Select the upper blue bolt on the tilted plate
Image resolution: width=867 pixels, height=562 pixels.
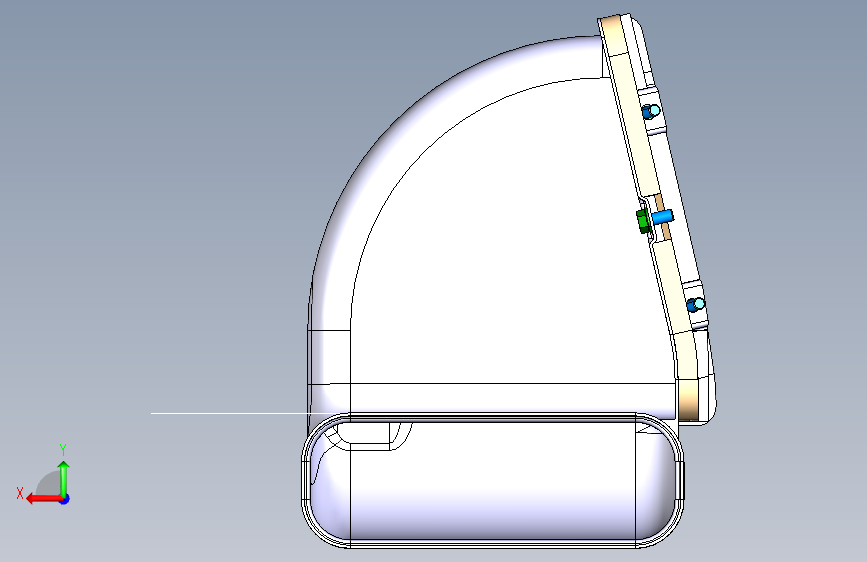pos(651,111)
